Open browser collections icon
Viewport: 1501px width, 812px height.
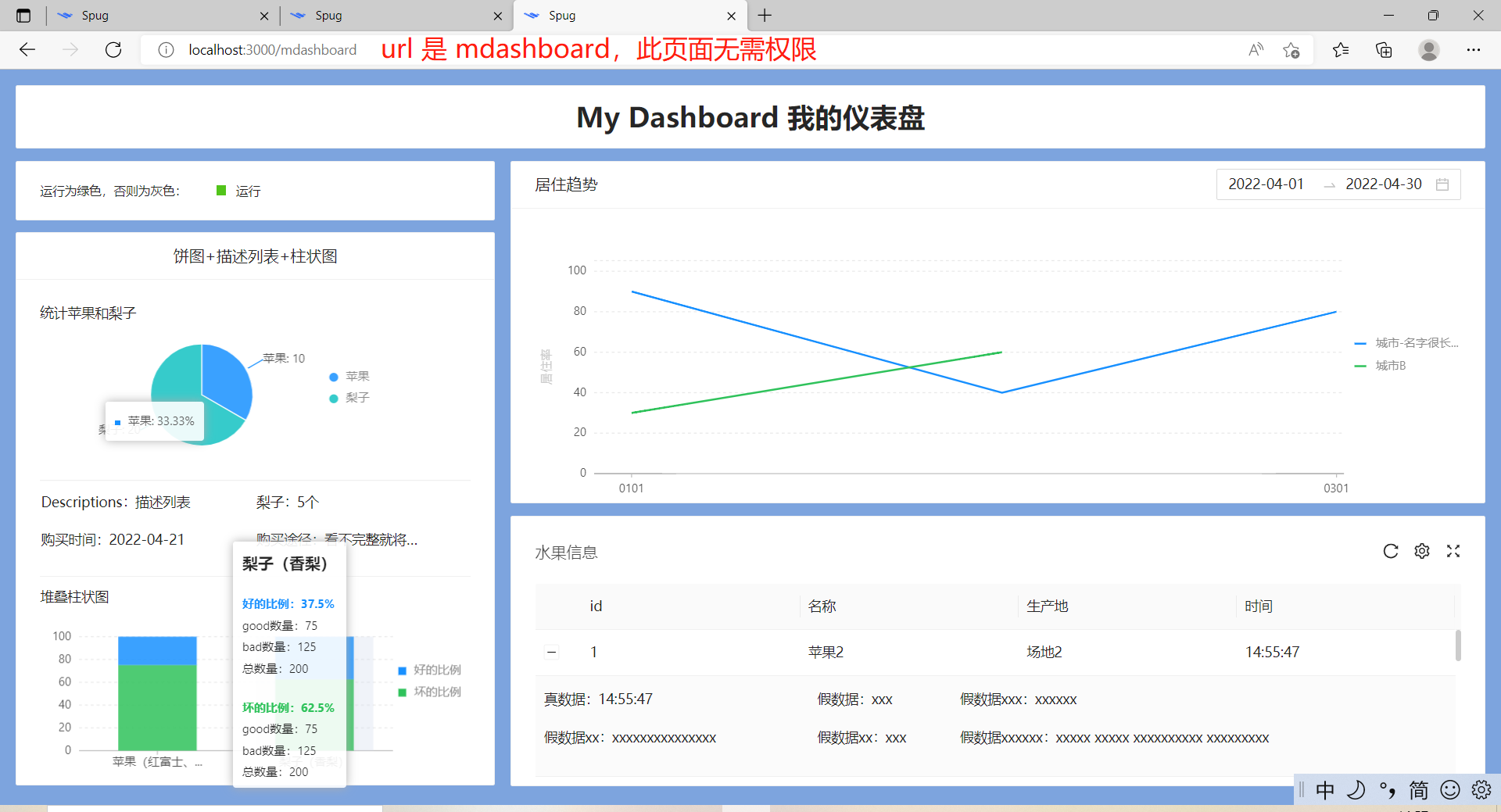(1384, 50)
